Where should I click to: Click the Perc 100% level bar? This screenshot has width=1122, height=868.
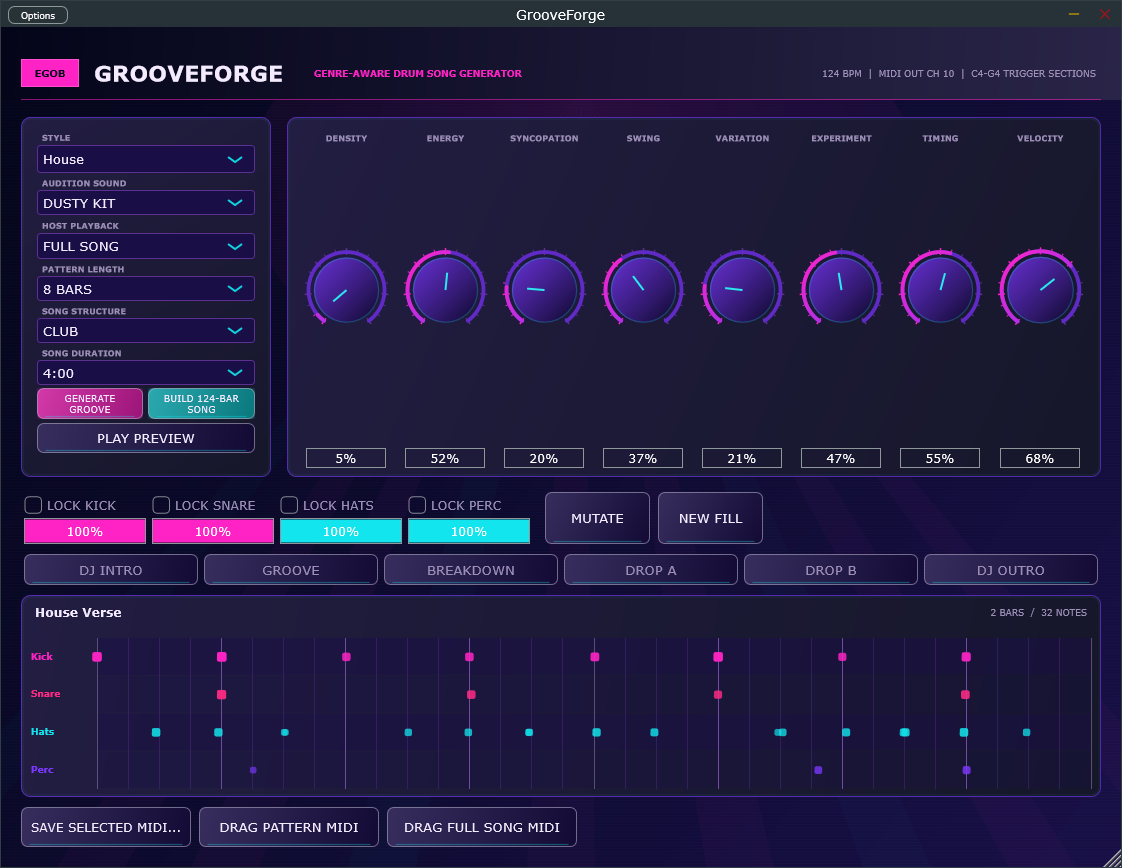pos(469,531)
